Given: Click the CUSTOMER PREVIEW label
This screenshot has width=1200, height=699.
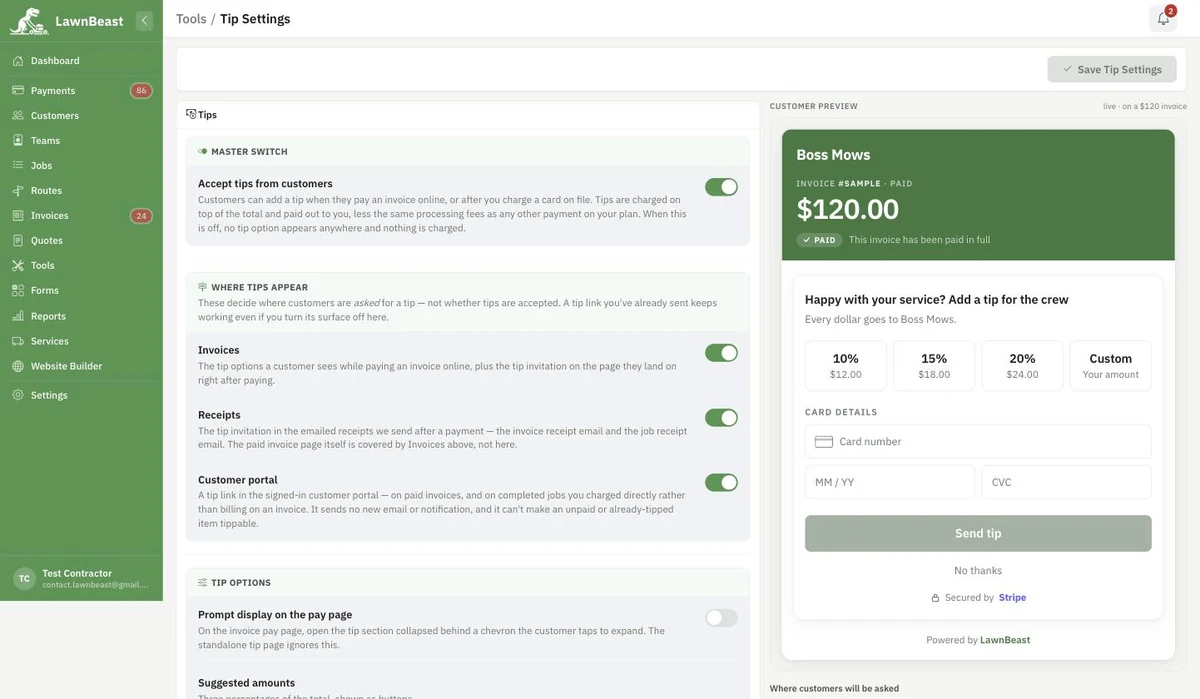Looking at the screenshot, I should (x=814, y=106).
